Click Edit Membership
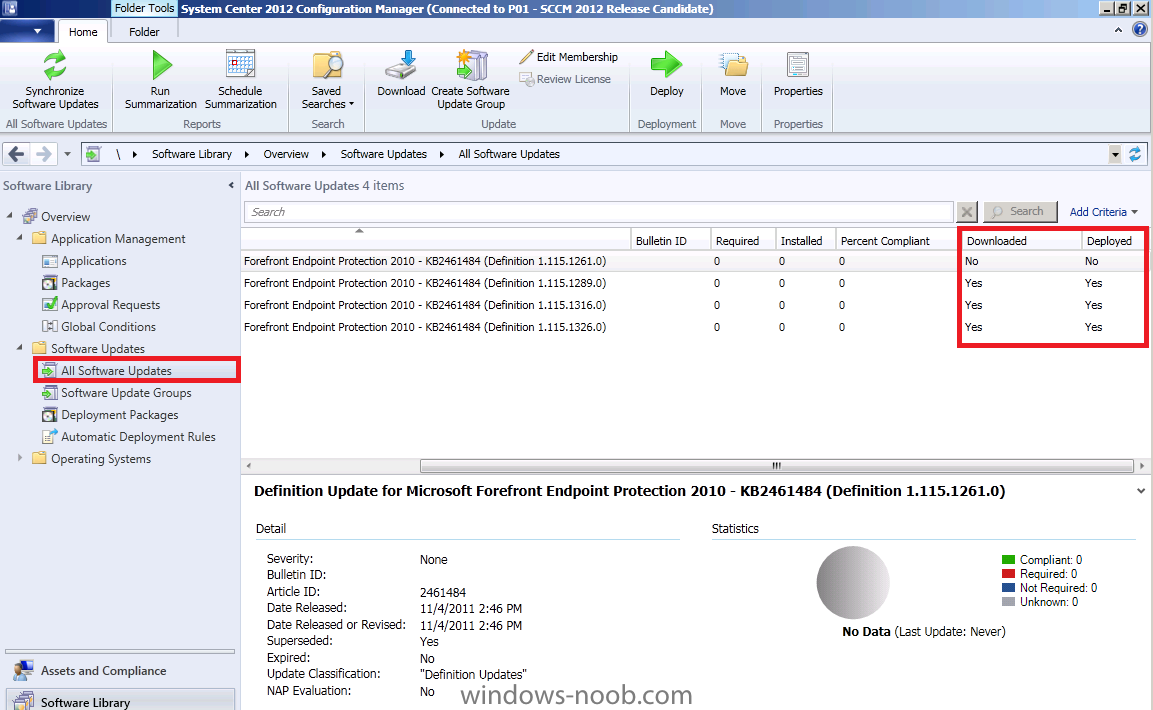 click(x=568, y=57)
